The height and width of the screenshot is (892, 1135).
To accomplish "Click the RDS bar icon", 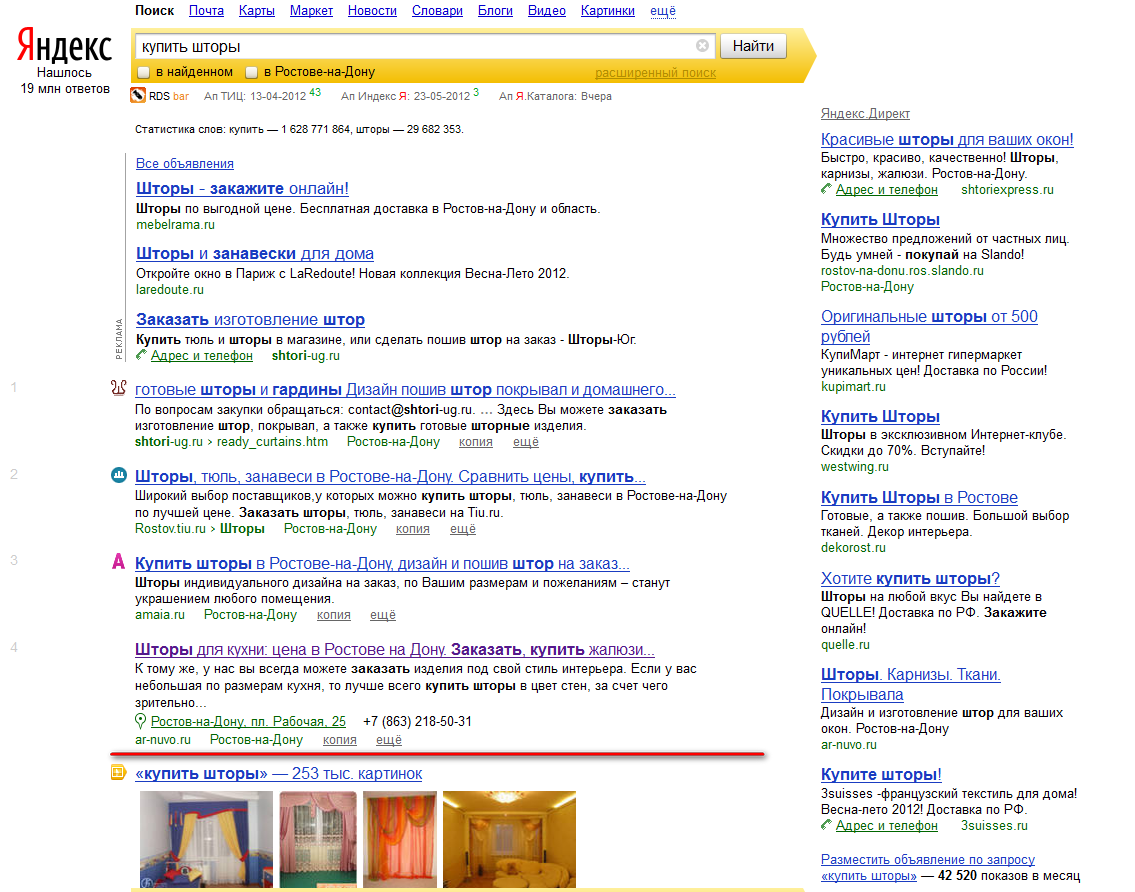I will [x=138, y=96].
